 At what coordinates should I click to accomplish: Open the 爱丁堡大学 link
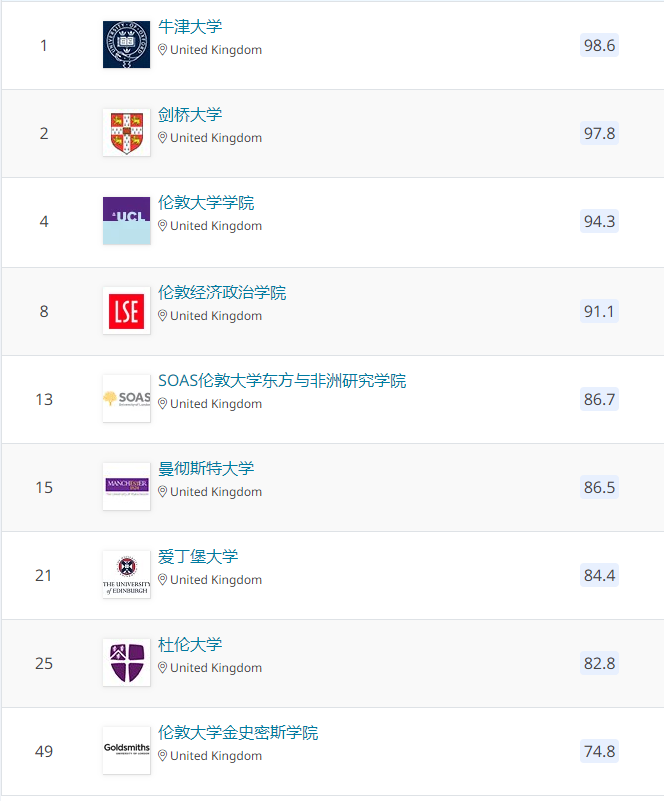pos(198,557)
